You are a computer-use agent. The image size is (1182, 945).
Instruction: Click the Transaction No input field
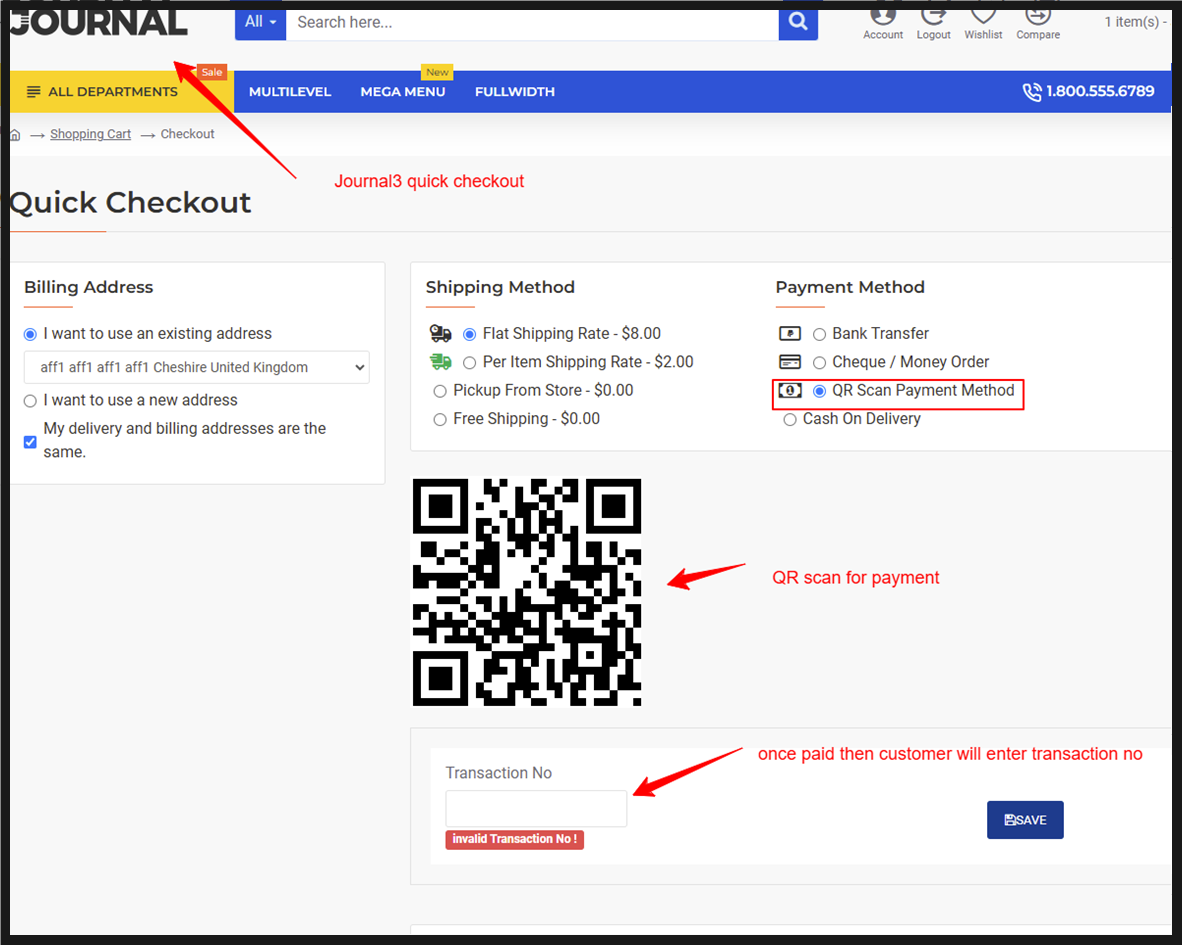coord(536,809)
